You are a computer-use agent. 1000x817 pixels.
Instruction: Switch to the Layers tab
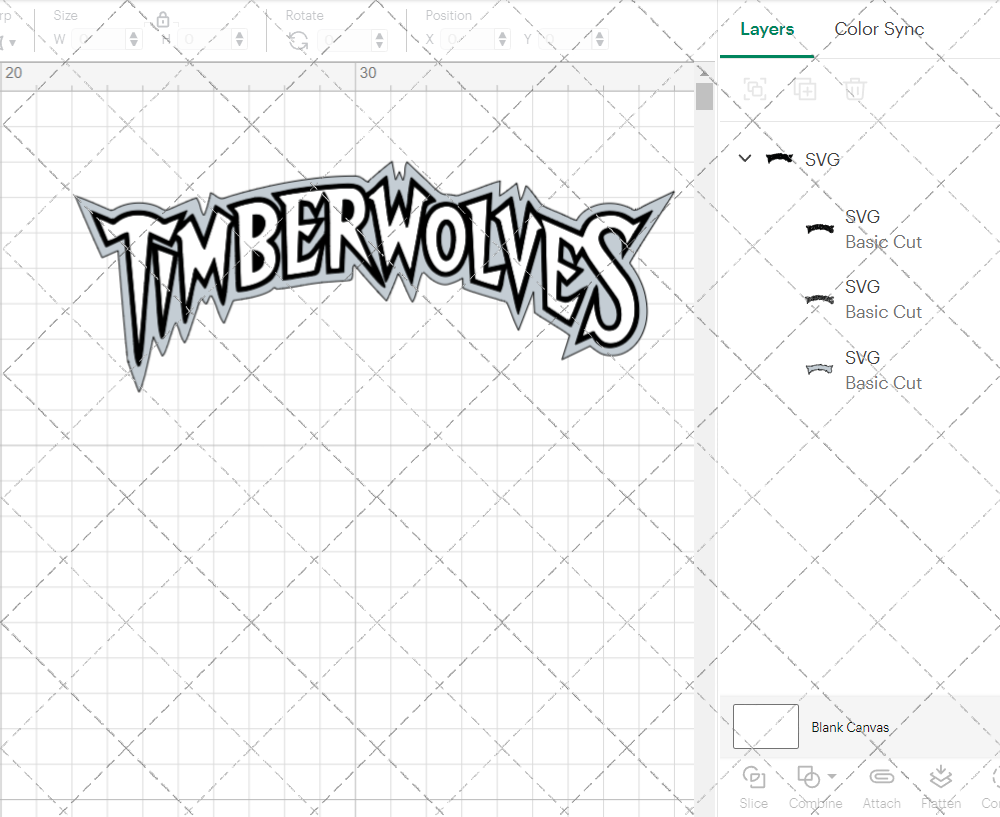pos(767,29)
